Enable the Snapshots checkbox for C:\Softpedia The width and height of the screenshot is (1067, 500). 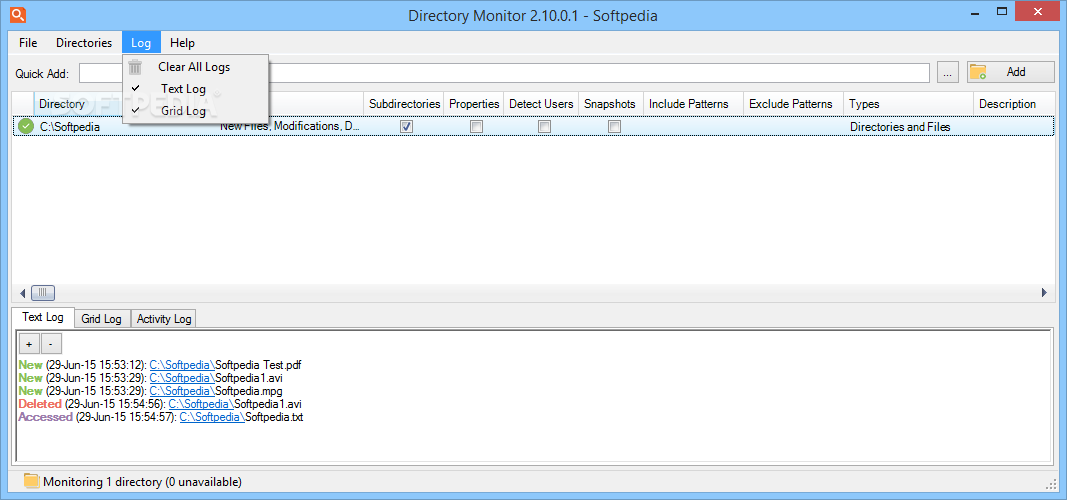(x=614, y=127)
